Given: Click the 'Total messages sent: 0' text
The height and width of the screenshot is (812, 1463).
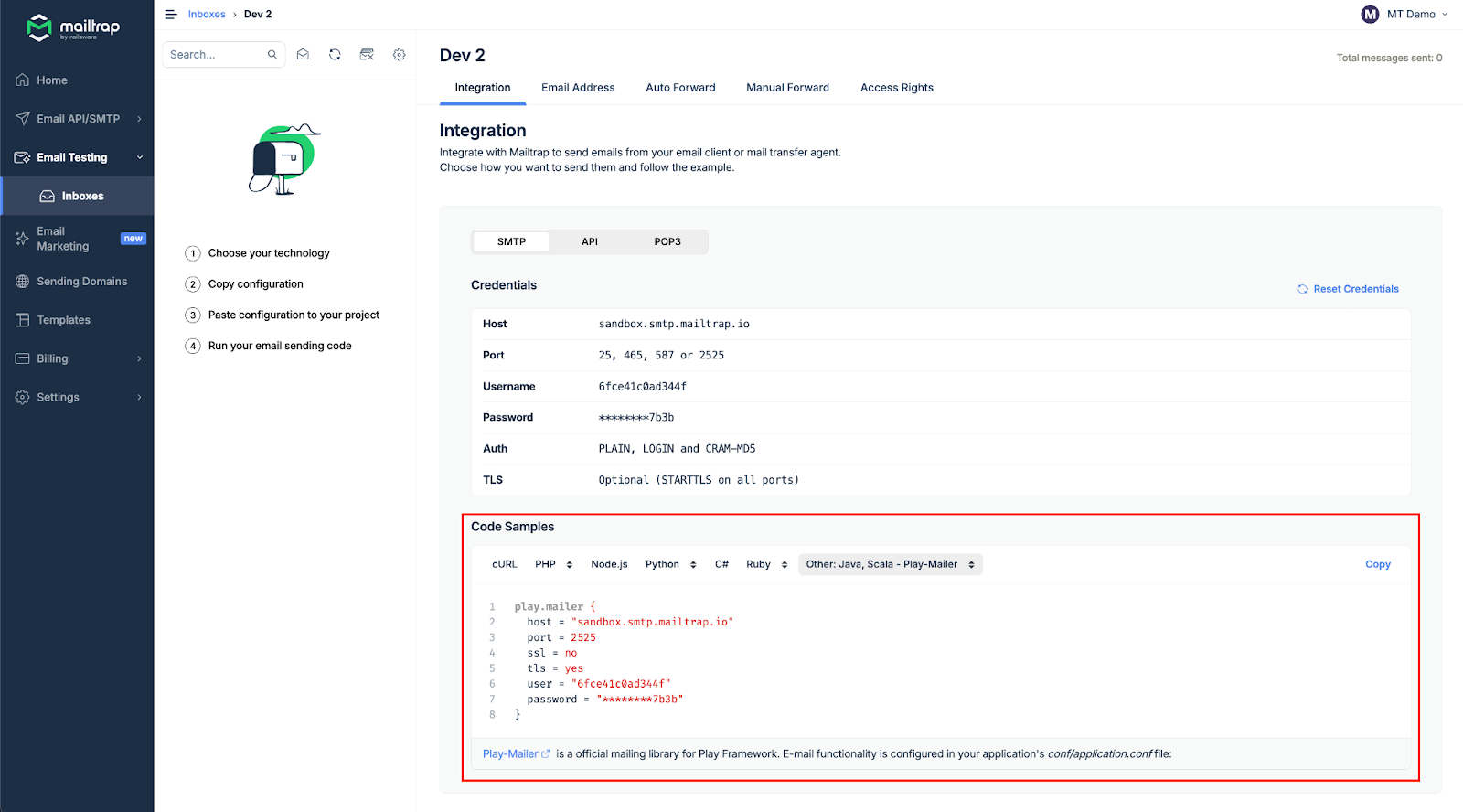Looking at the screenshot, I should click(1389, 58).
